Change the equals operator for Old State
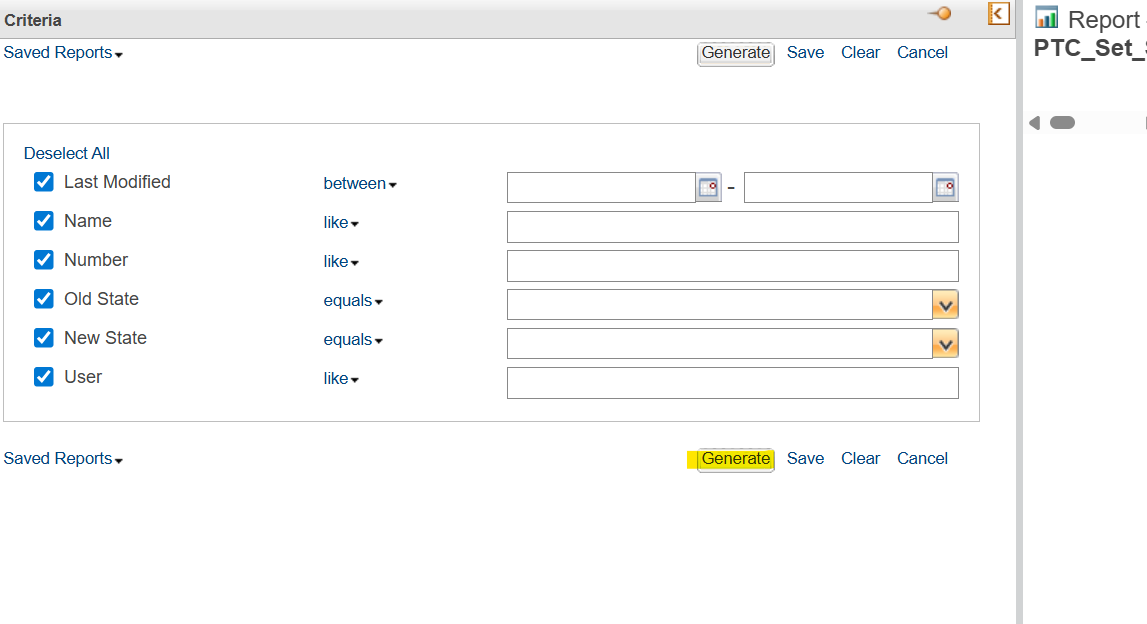Image resolution: width=1147 pixels, height=624 pixels. [352, 300]
